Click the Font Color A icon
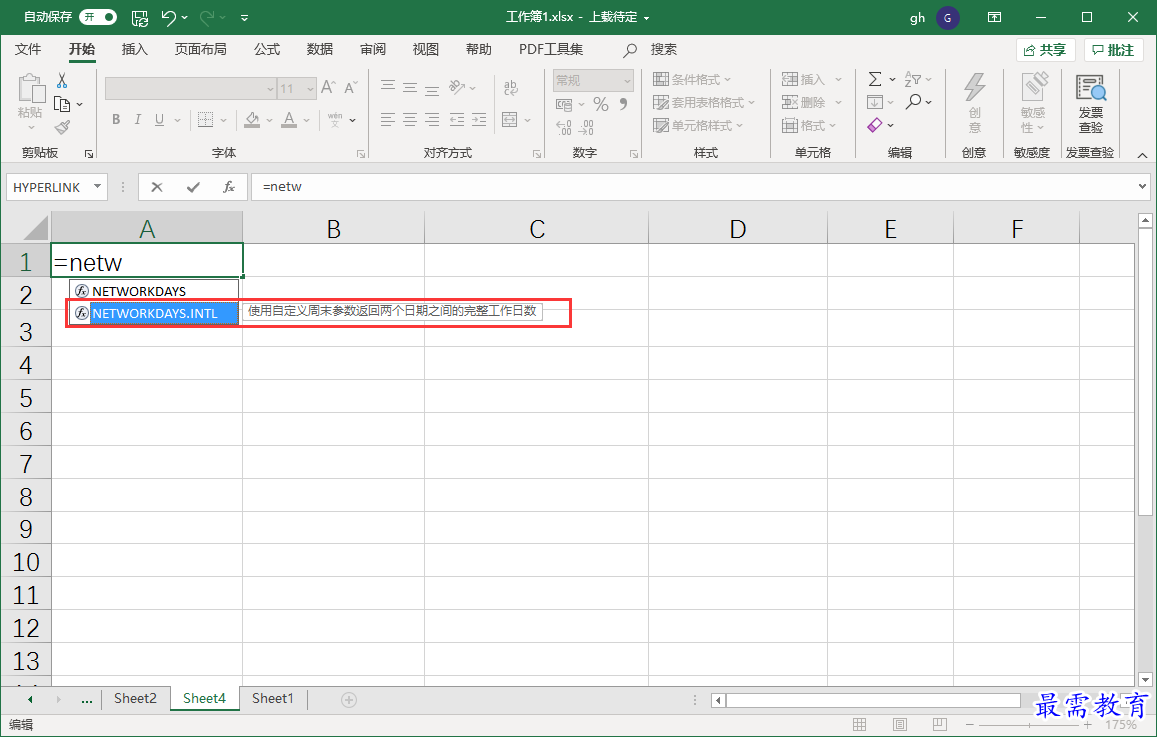This screenshot has width=1157, height=737. 289,120
